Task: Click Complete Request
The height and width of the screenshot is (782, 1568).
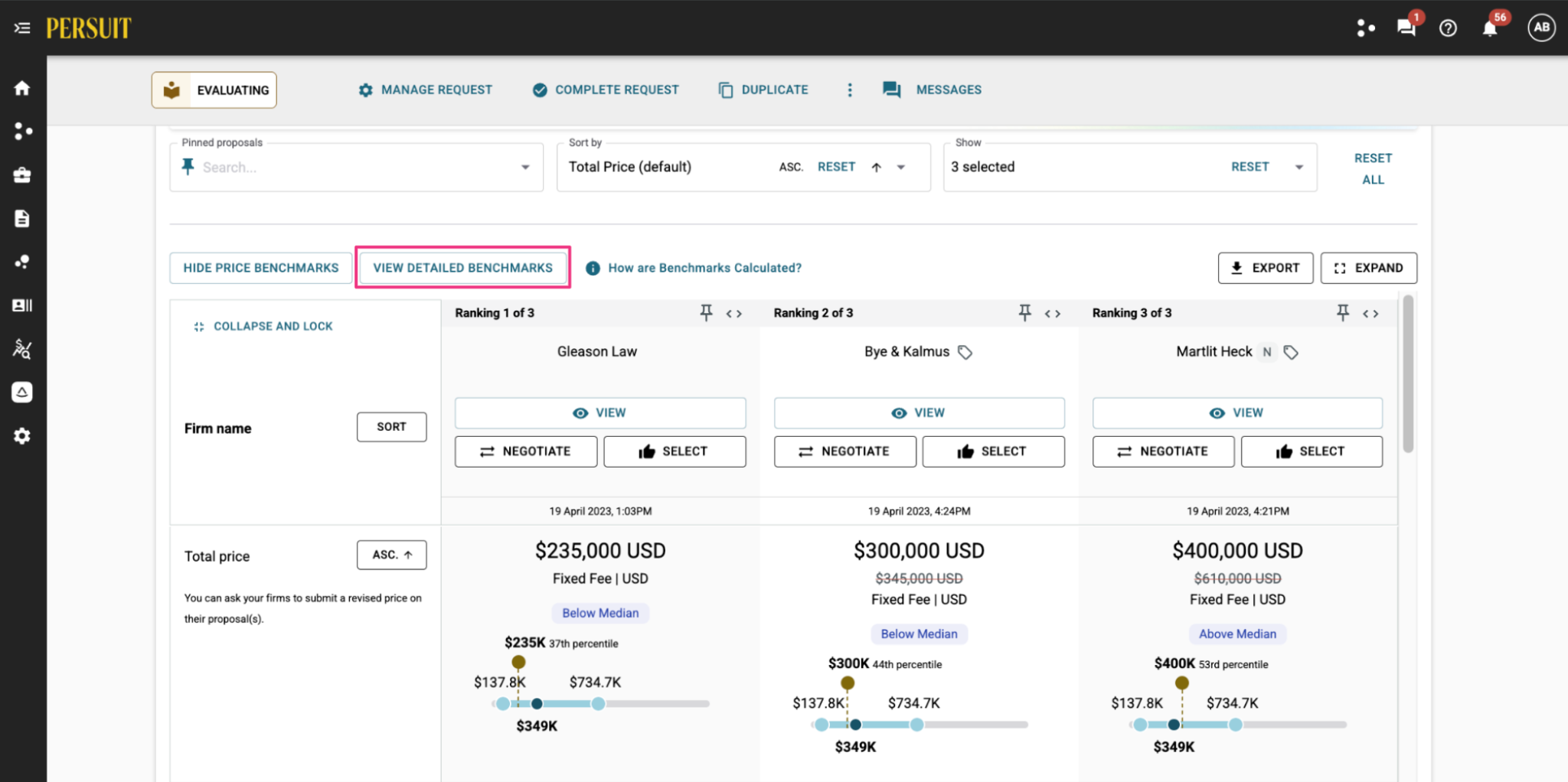Action: 606,90
